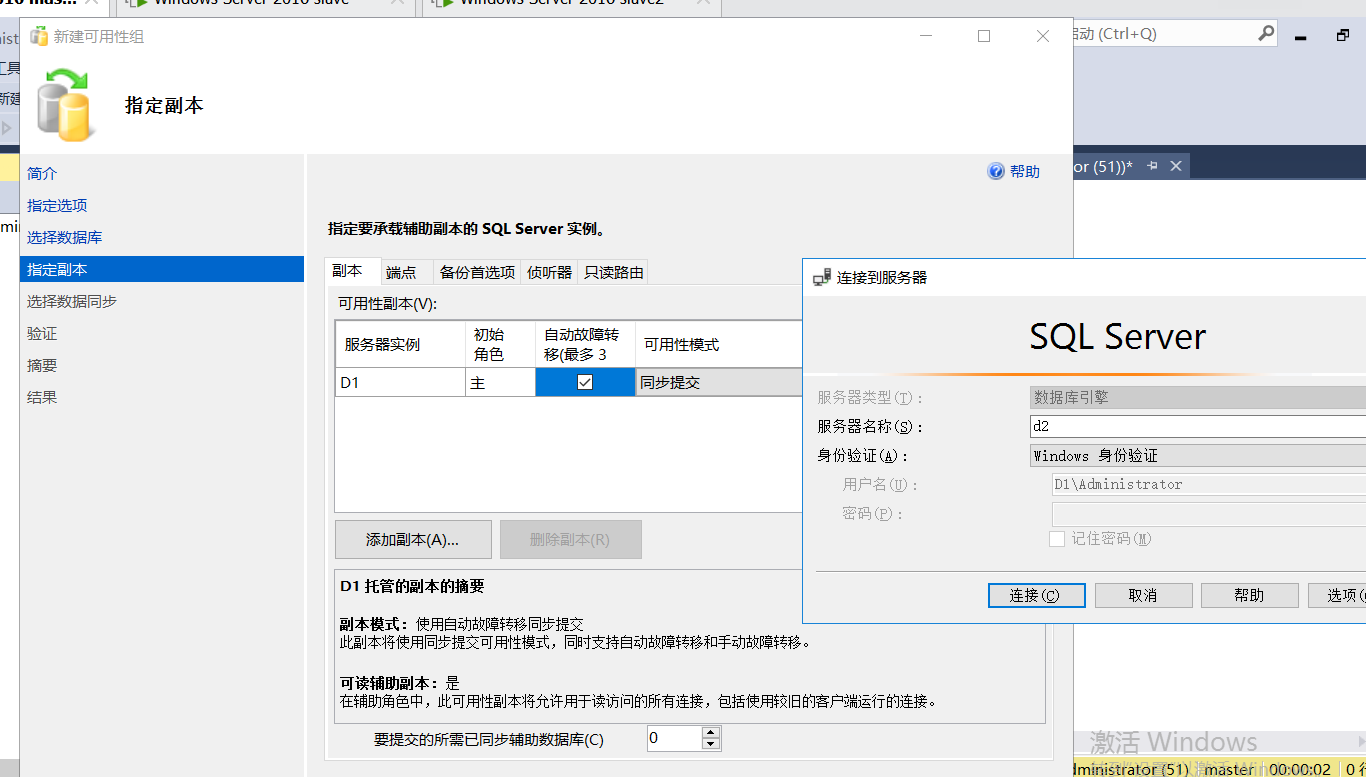Toggle the 记住密码 checkbox
The width and height of the screenshot is (1366, 777).
(x=1057, y=539)
